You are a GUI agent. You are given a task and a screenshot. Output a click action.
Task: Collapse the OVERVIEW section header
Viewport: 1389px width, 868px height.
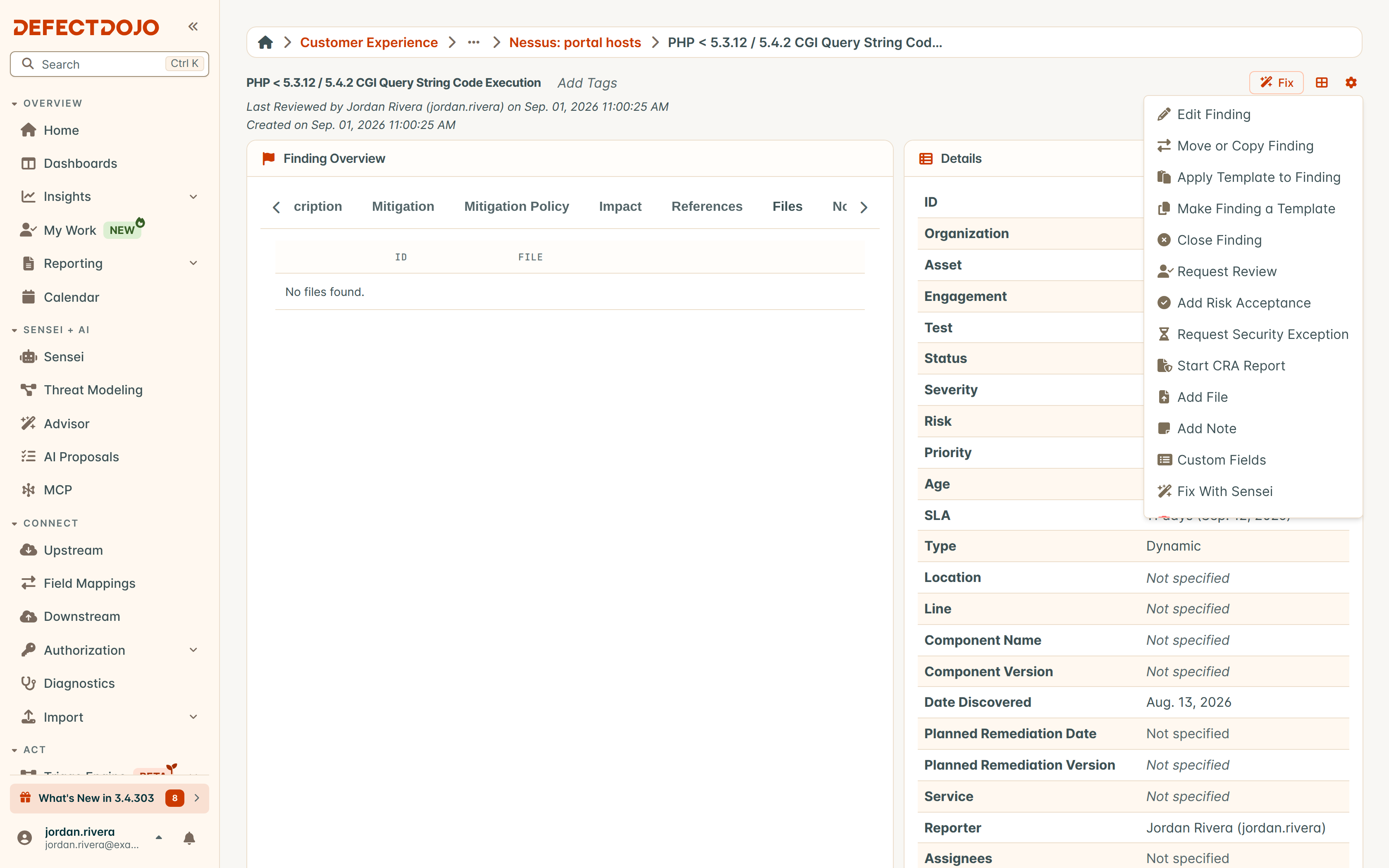click(x=47, y=103)
